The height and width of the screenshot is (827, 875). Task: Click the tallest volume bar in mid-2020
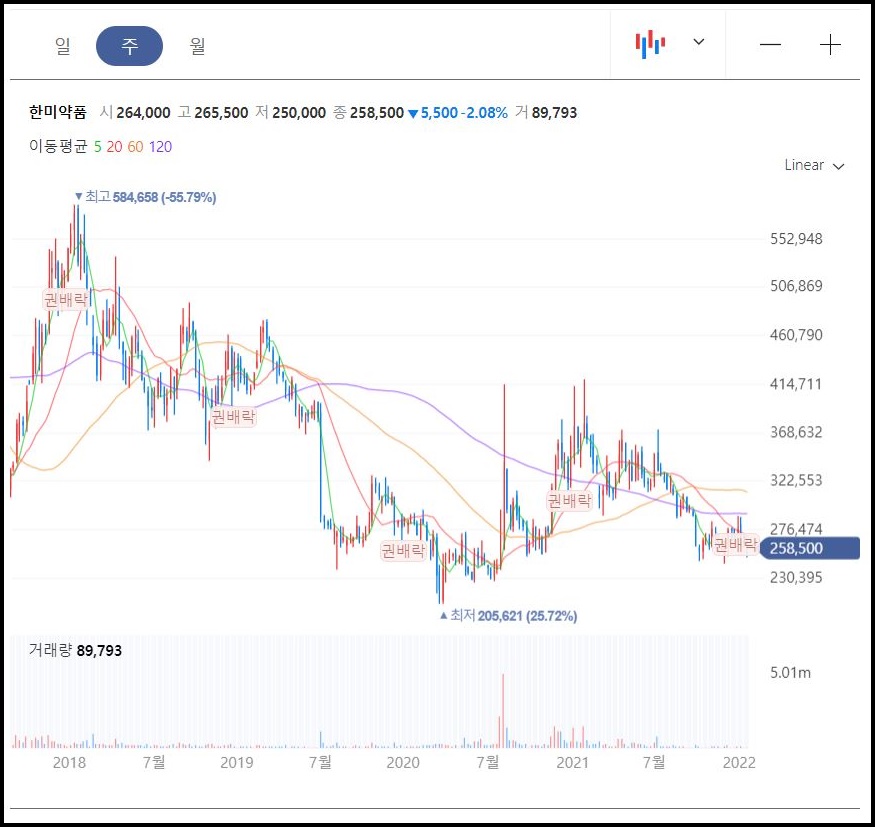click(503, 710)
